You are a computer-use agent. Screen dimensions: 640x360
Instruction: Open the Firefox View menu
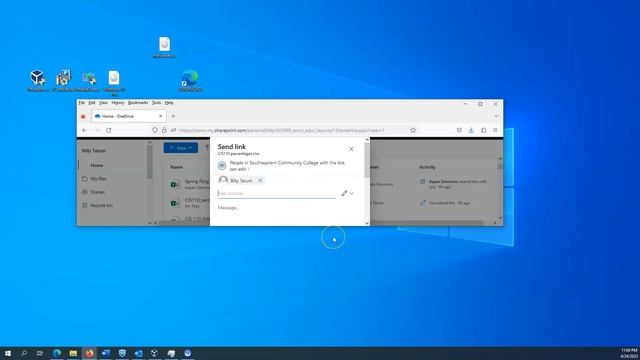point(103,103)
